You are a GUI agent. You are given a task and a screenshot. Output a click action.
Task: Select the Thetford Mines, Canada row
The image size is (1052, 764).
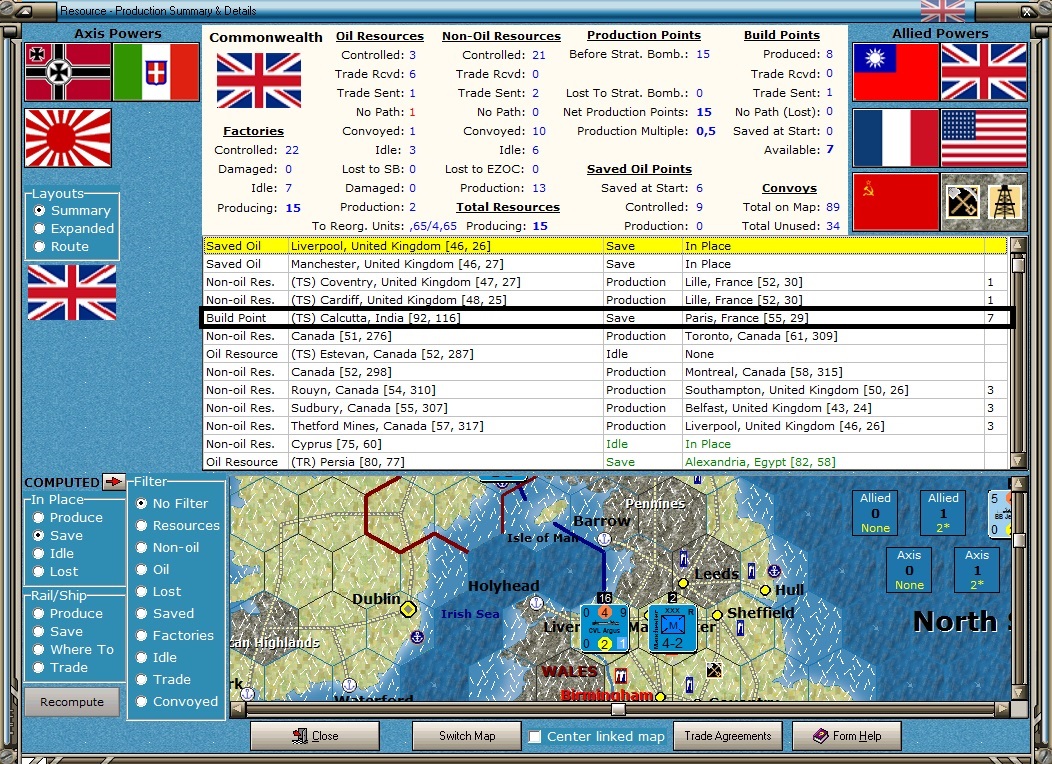tap(604, 426)
